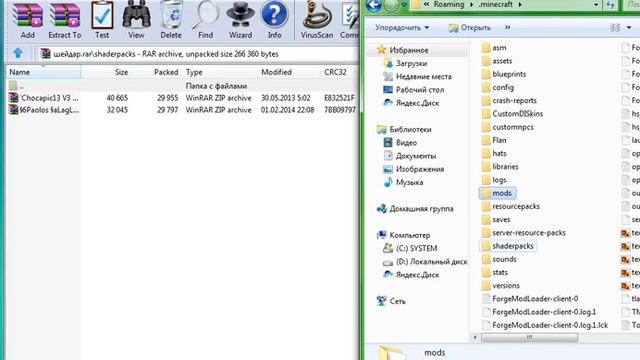640x360 pixels.
Task: Open Недавние места in sidebar
Action: (423, 77)
